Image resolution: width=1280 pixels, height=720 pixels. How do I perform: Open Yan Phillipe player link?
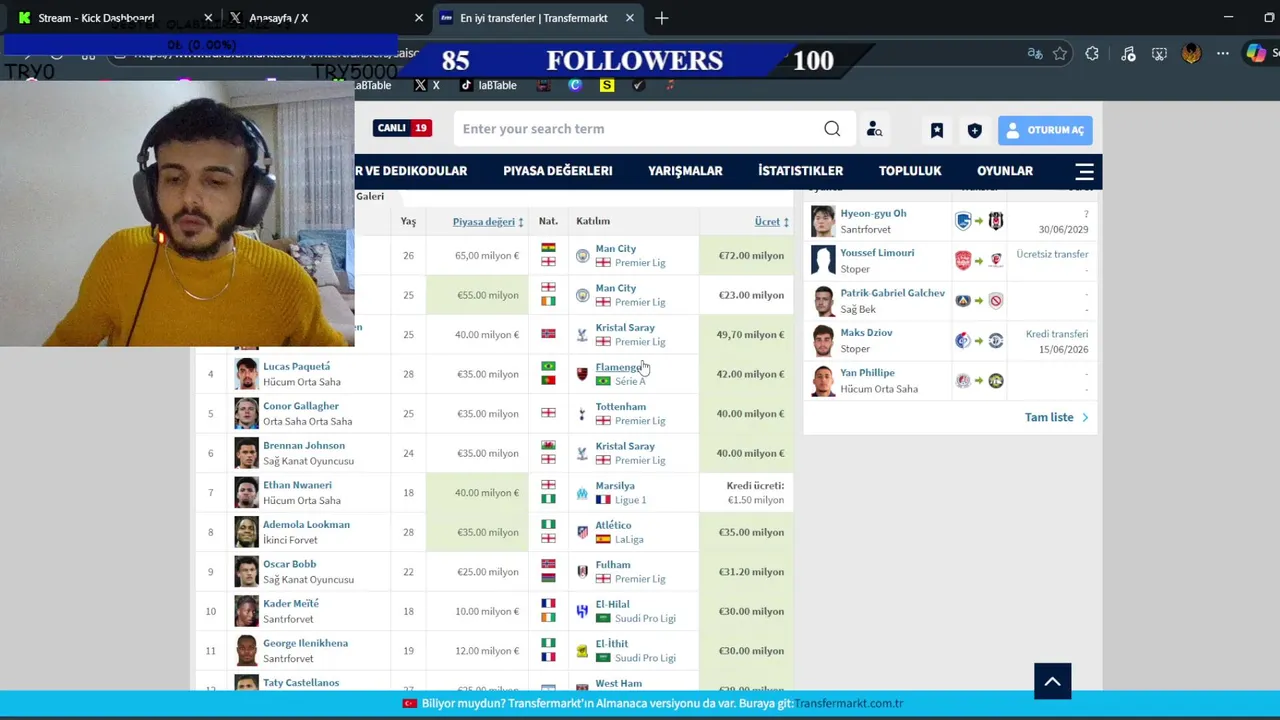point(867,372)
